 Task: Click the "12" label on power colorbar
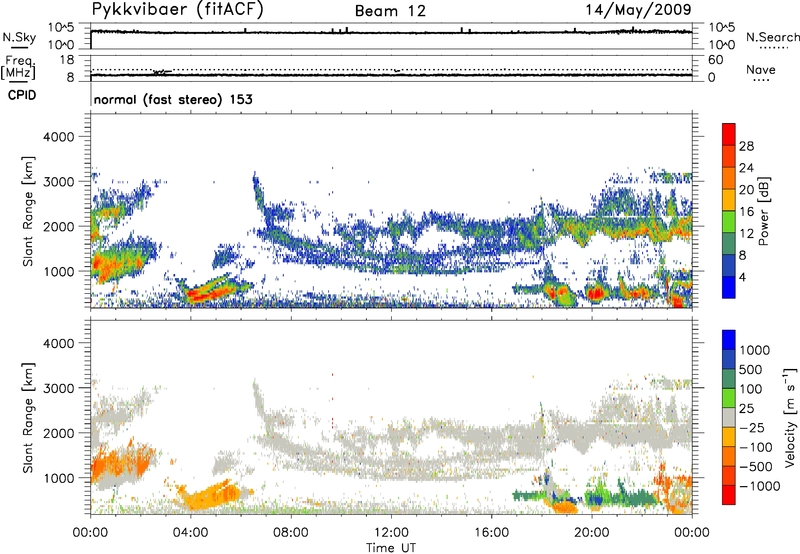coord(746,234)
